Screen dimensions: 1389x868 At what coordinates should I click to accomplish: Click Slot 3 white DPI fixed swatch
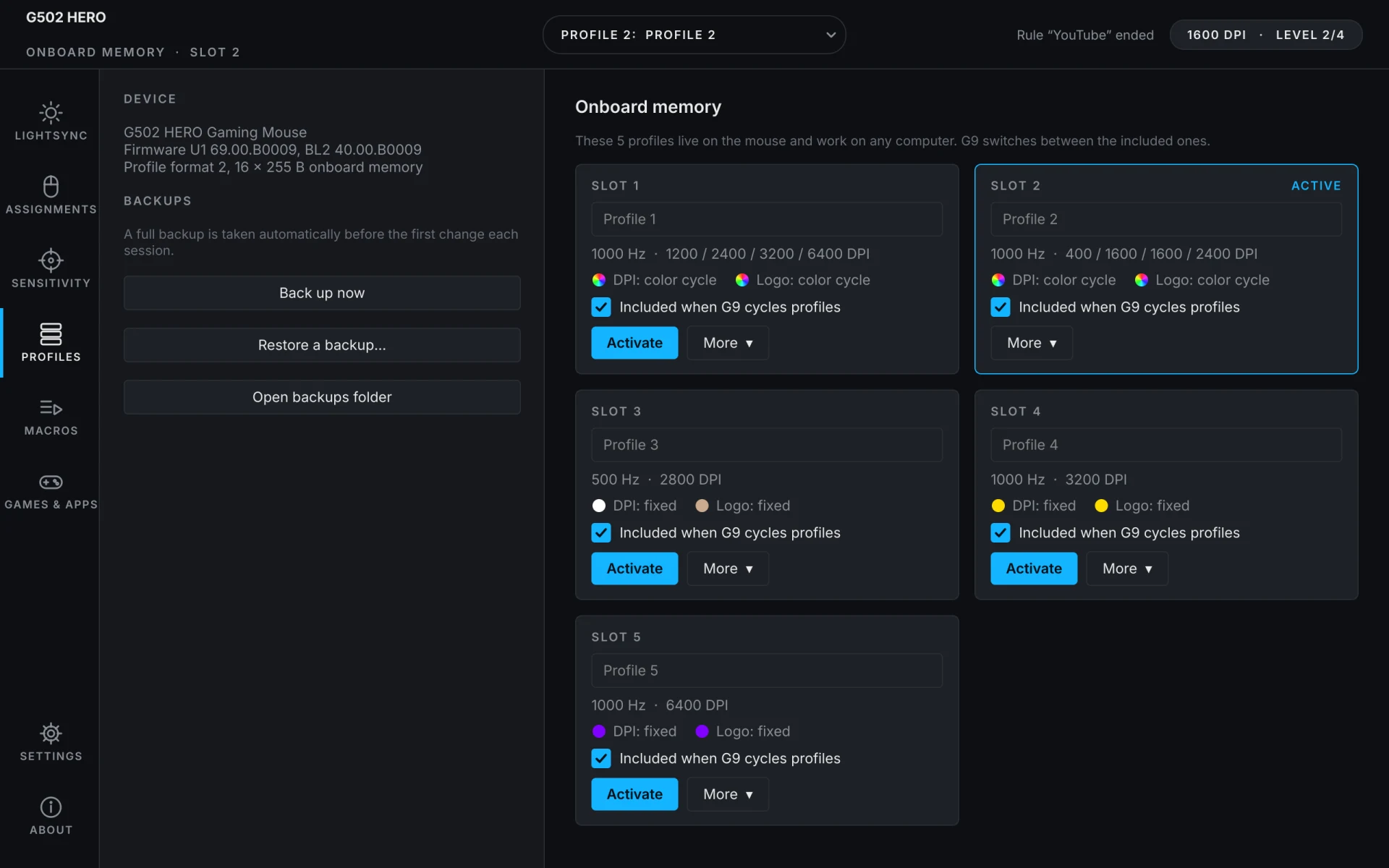pyautogui.click(x=599, y=506)
